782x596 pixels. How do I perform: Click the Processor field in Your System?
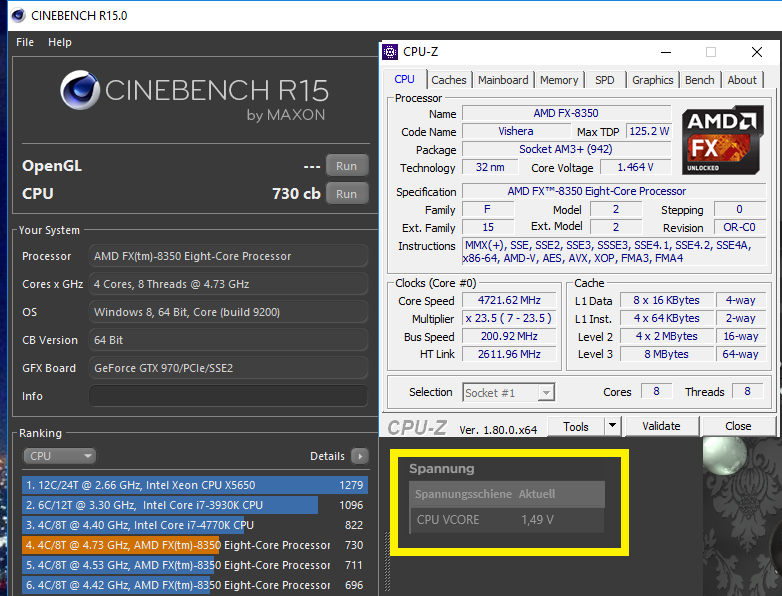(228, 256)
